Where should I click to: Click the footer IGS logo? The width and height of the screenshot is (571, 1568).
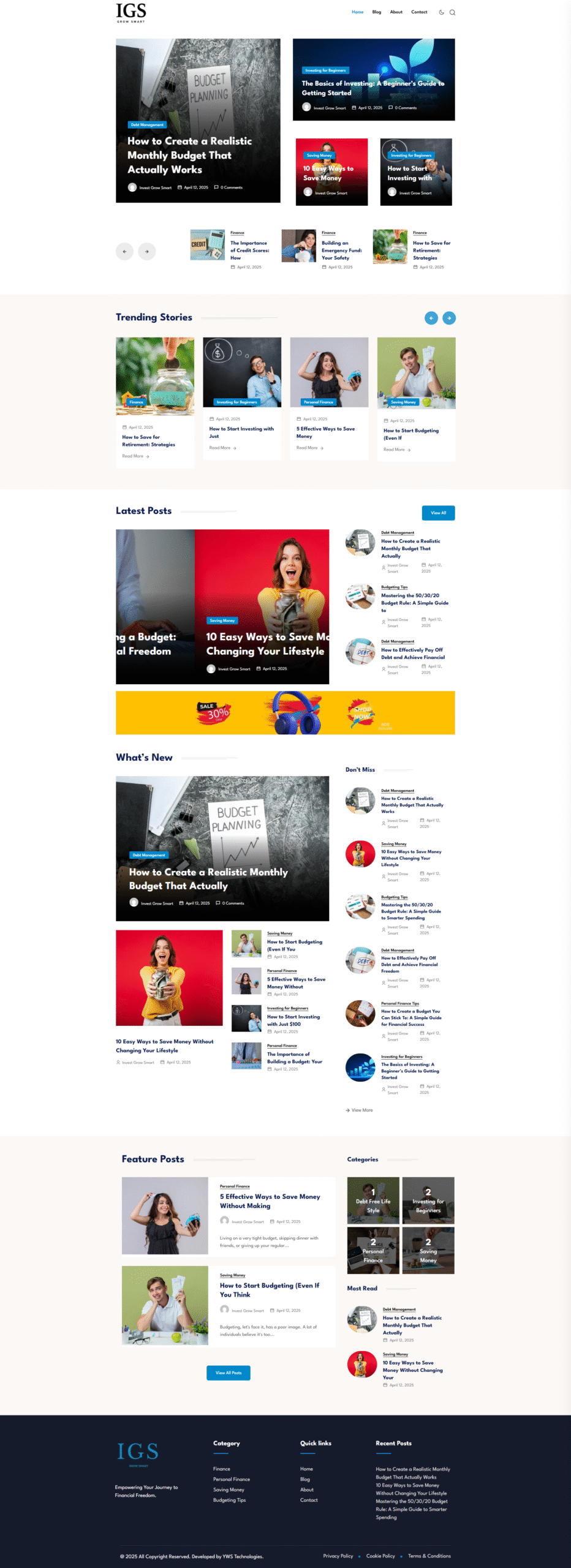click(x=138, y=1453)
